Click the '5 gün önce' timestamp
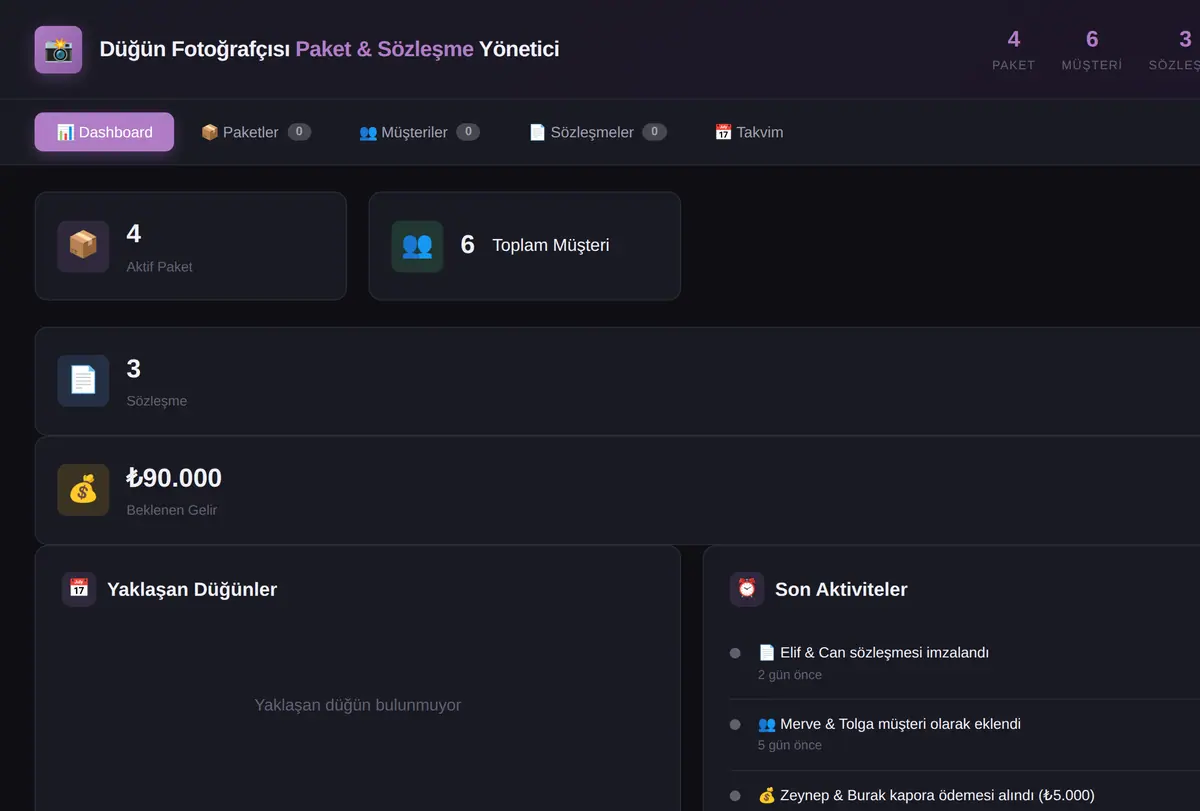Screen dimensions: 1200x811 click(790, 746)
